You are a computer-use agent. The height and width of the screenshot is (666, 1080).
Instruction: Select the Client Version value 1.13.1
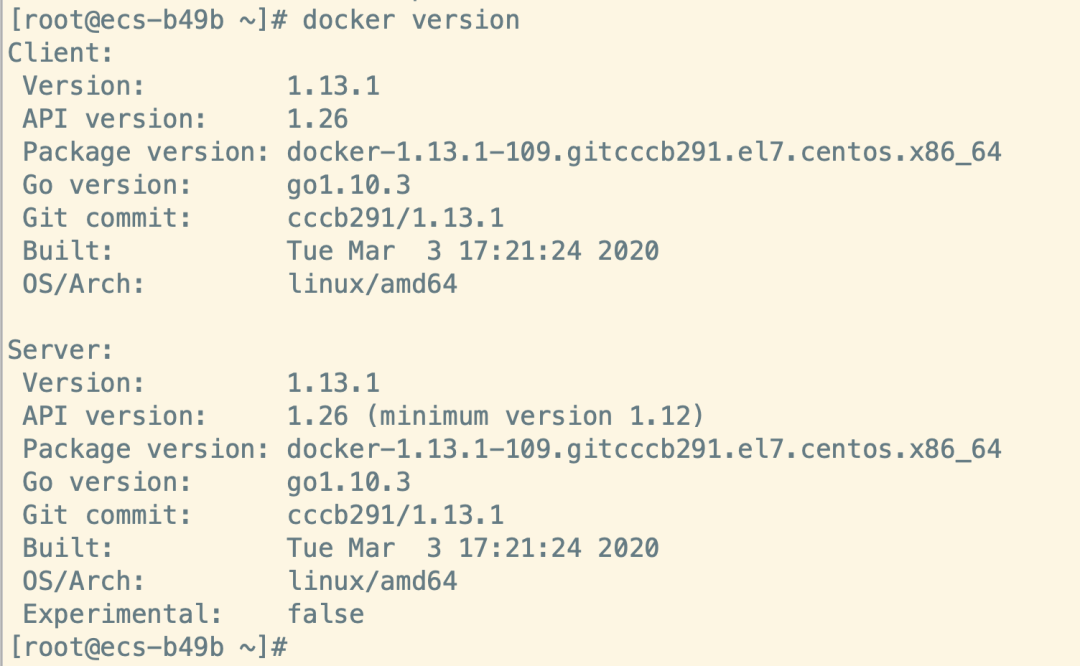click(x=333, y=86)
